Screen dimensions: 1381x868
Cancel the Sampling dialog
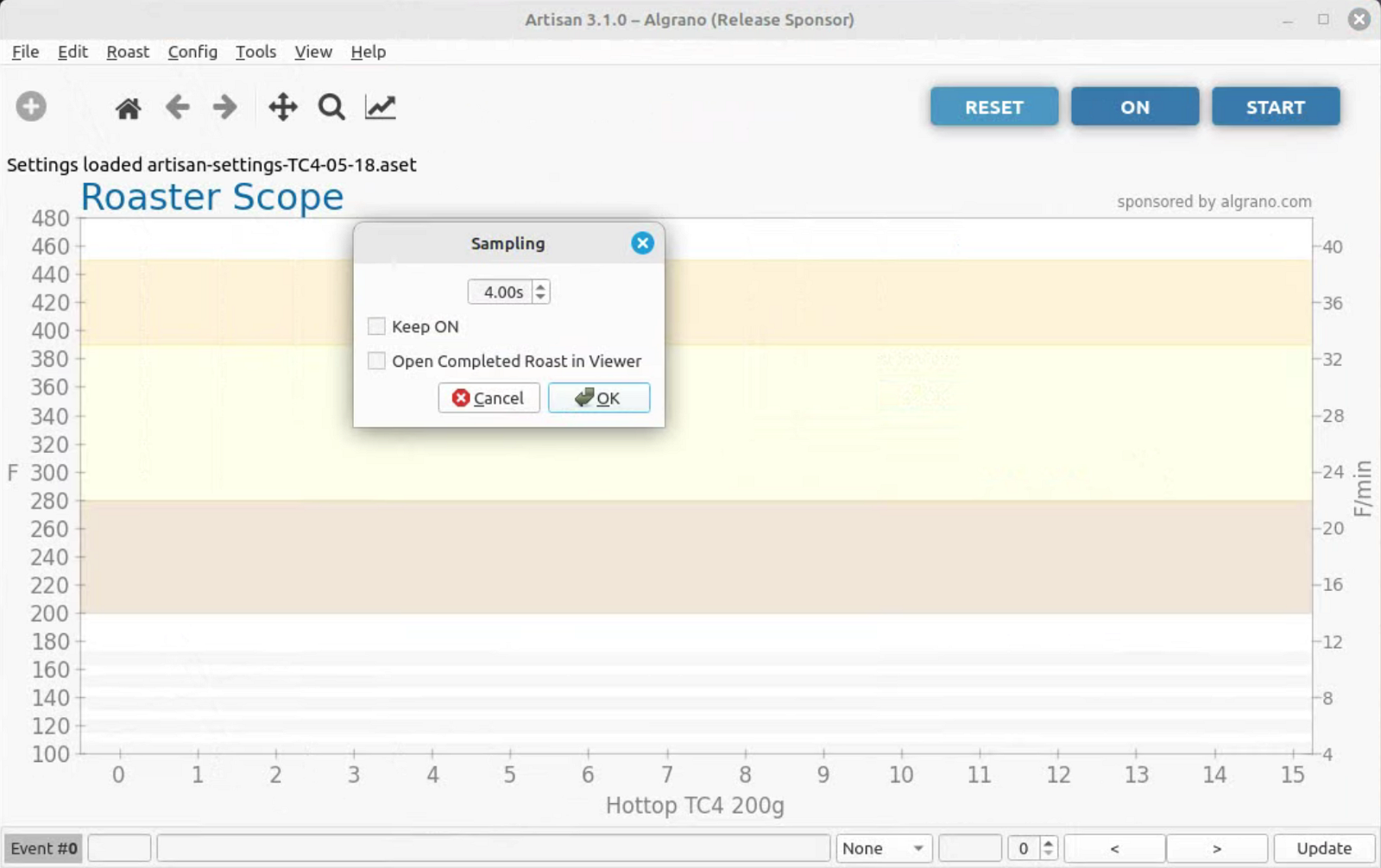(x=489, y=398)
